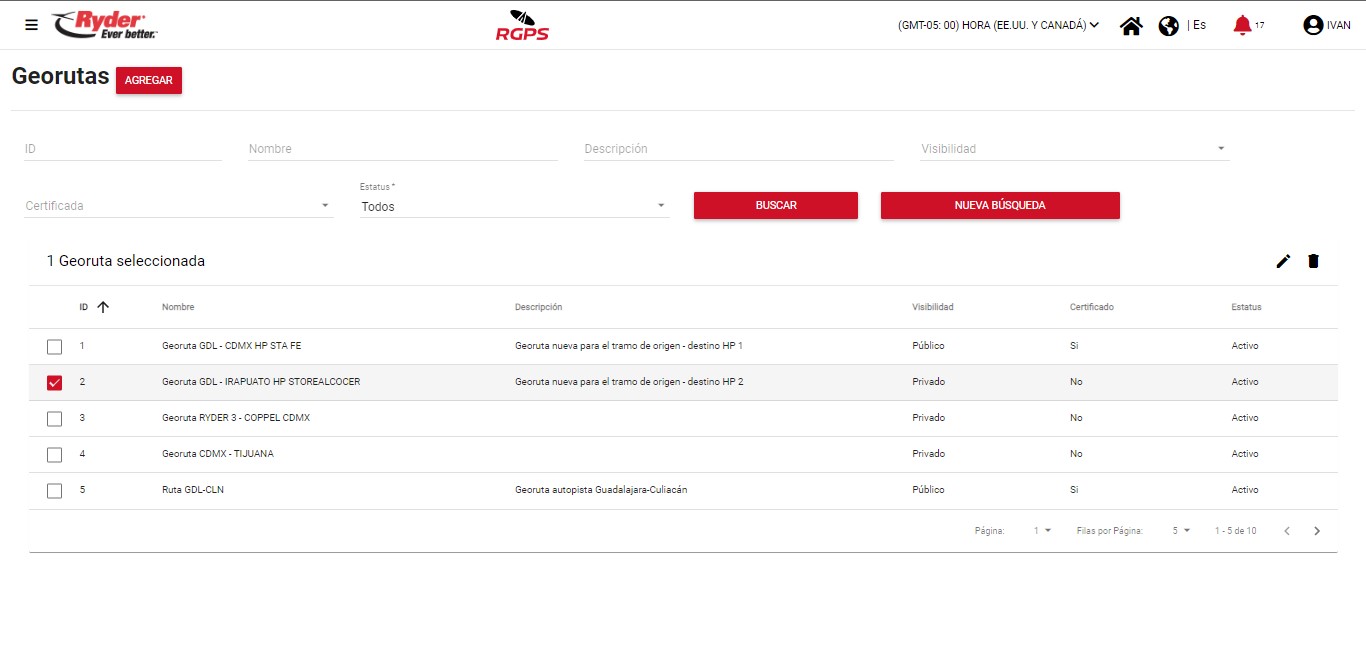Open the IVAN user profile icon
The image size is (1366, 657).
tap(1313, 26)
